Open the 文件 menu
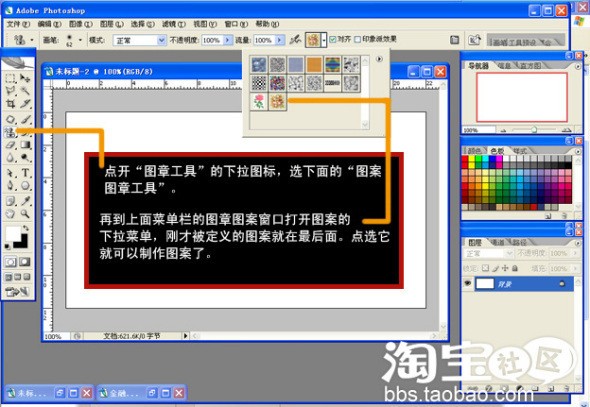590x407 pixels. (x=18, y=24)
